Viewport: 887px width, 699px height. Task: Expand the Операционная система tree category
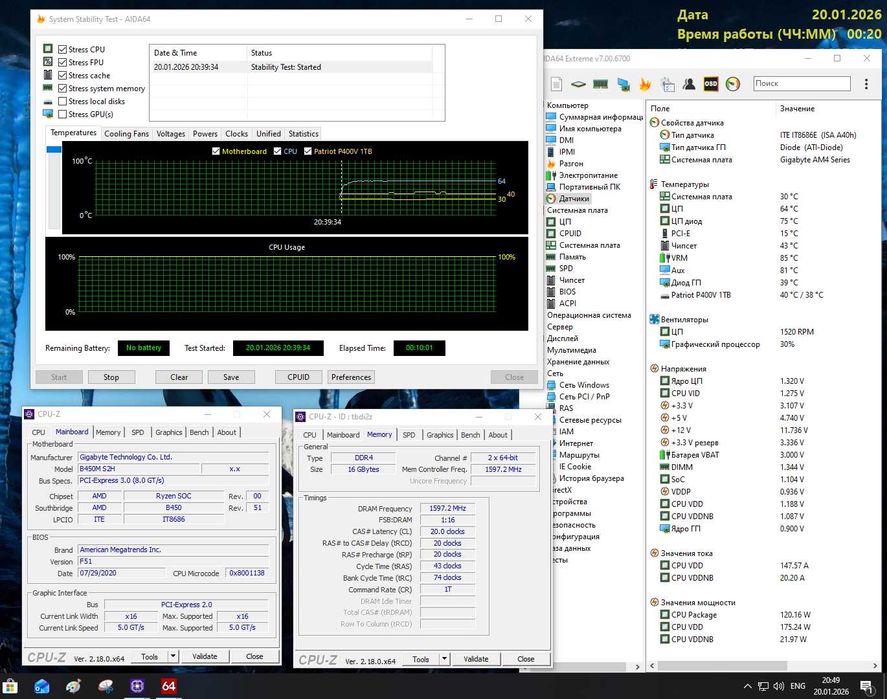coord(589,315)
